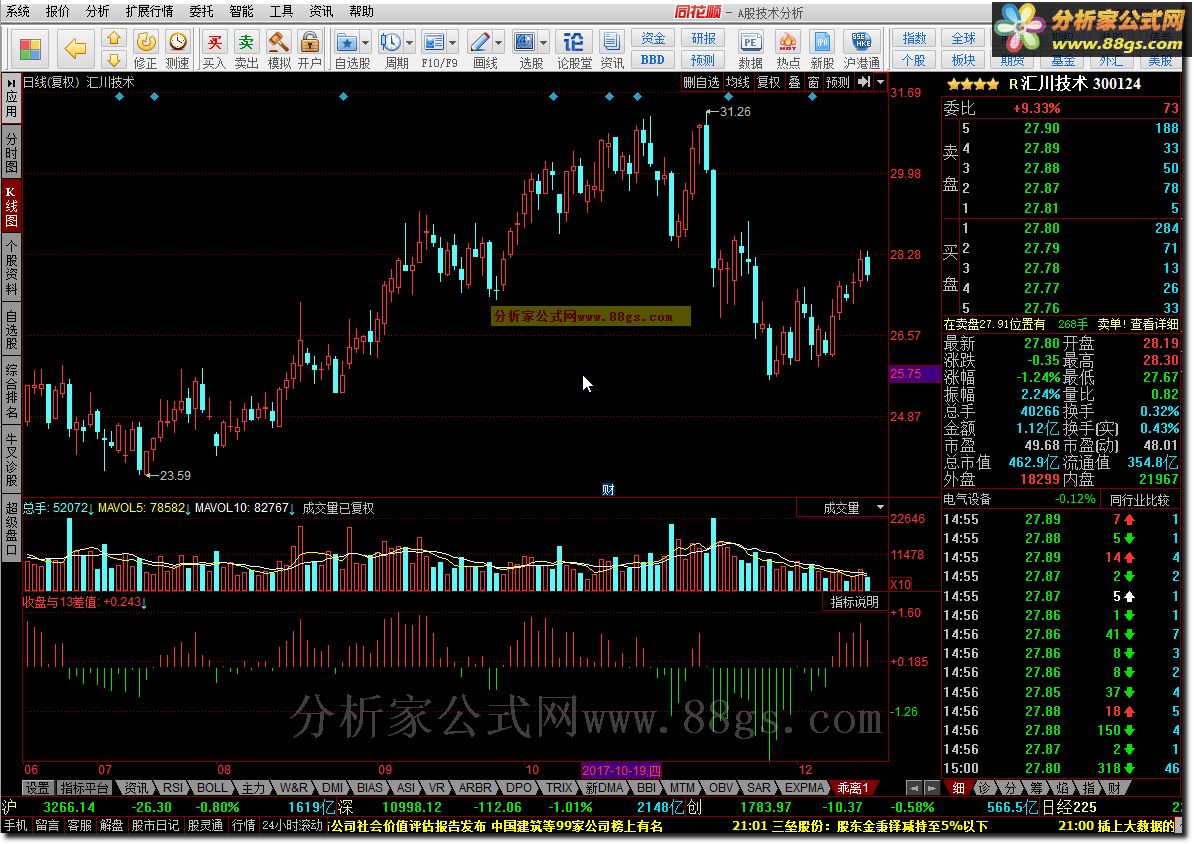
Task: Click the 卖出 sell icon
Action: coord(246,41)
